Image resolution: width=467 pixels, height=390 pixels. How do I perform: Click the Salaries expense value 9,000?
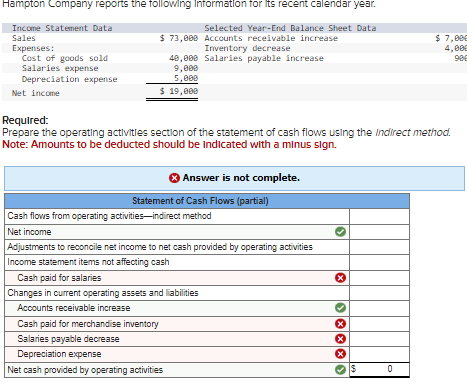point(186,68)
